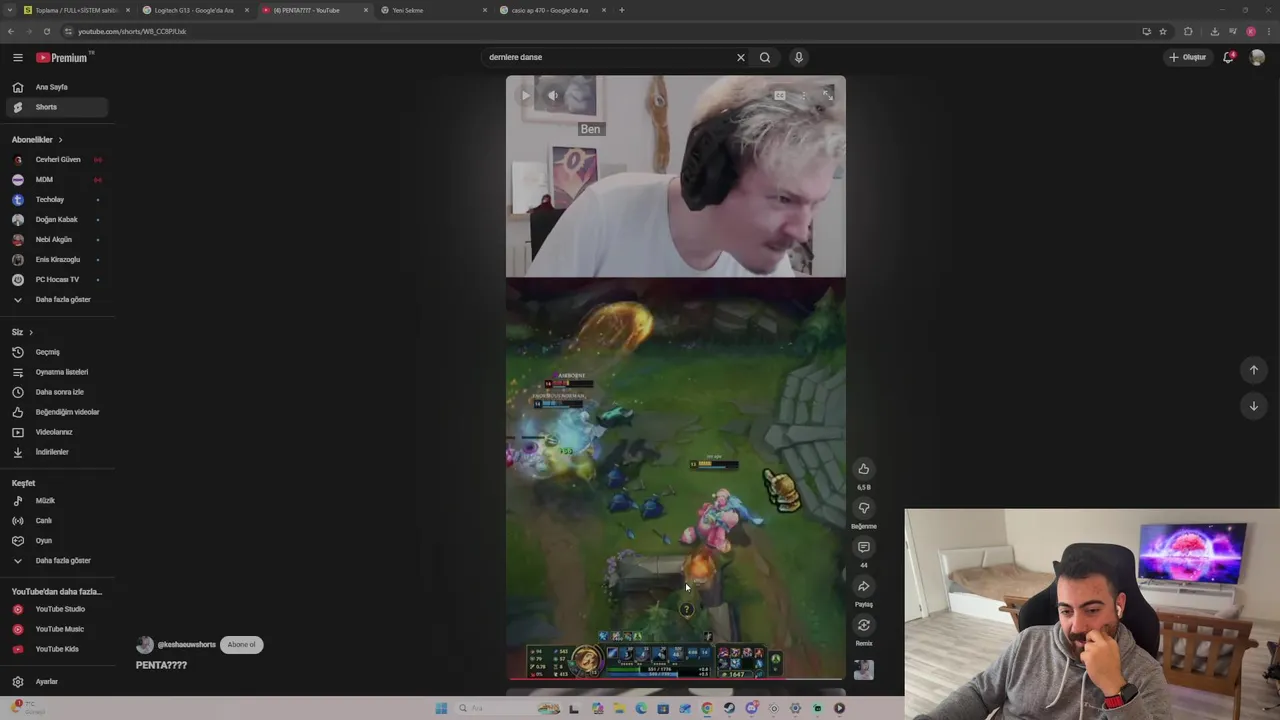
Task: Open the notifications bell
Action: tap(1229, 57)
